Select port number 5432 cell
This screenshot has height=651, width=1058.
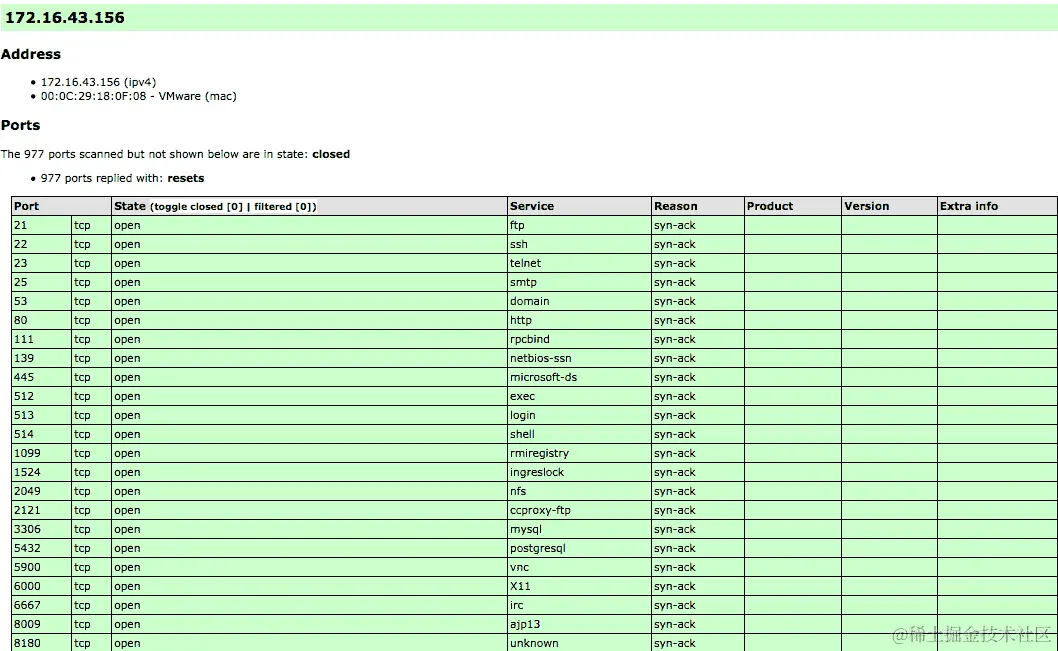coord(41,548)
